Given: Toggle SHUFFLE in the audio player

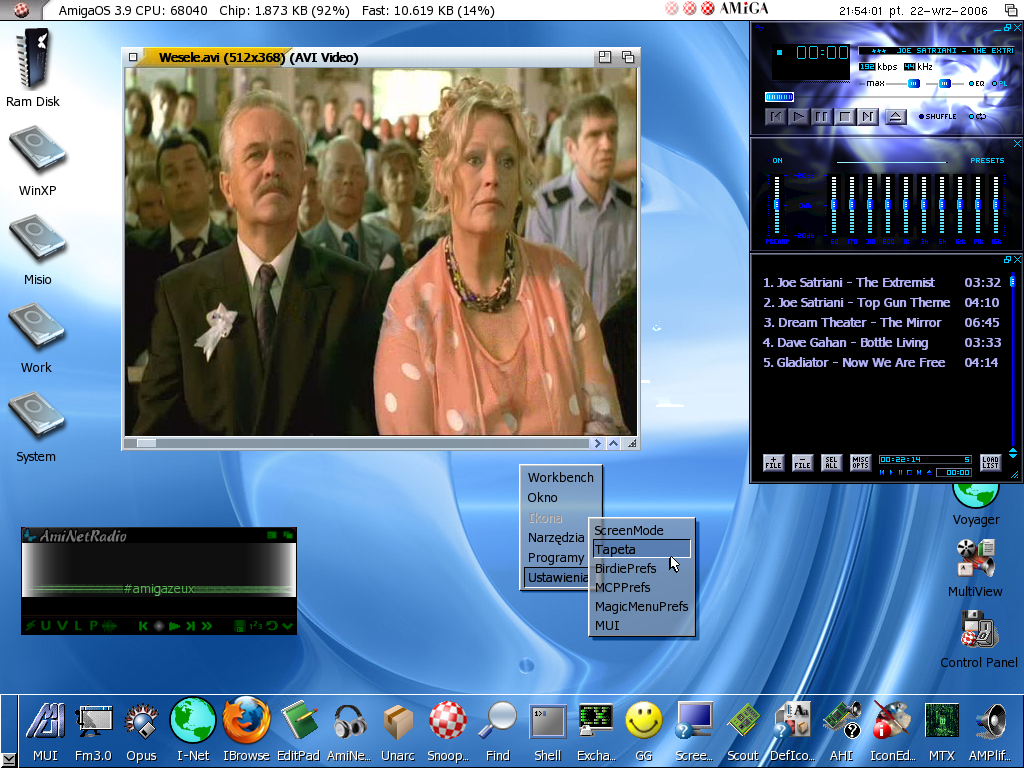Looking at the screenshot, I should pos(937,116).
